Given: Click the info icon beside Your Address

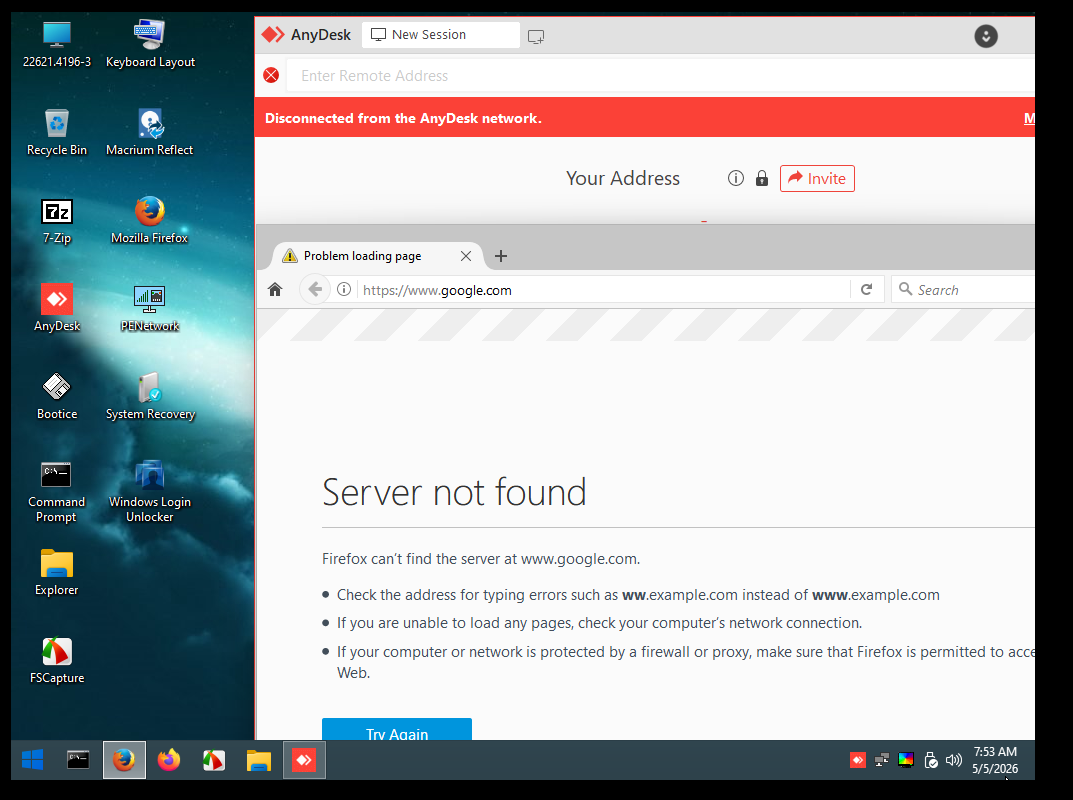Looking at the screenshot, I should pos(736,179).
